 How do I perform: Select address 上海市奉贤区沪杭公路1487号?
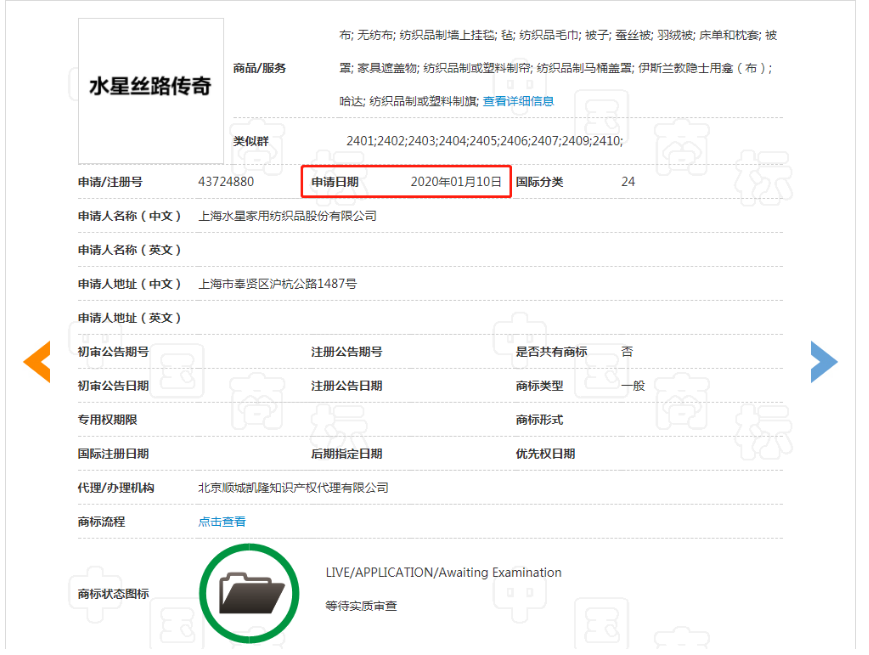(x=278, y=284)
